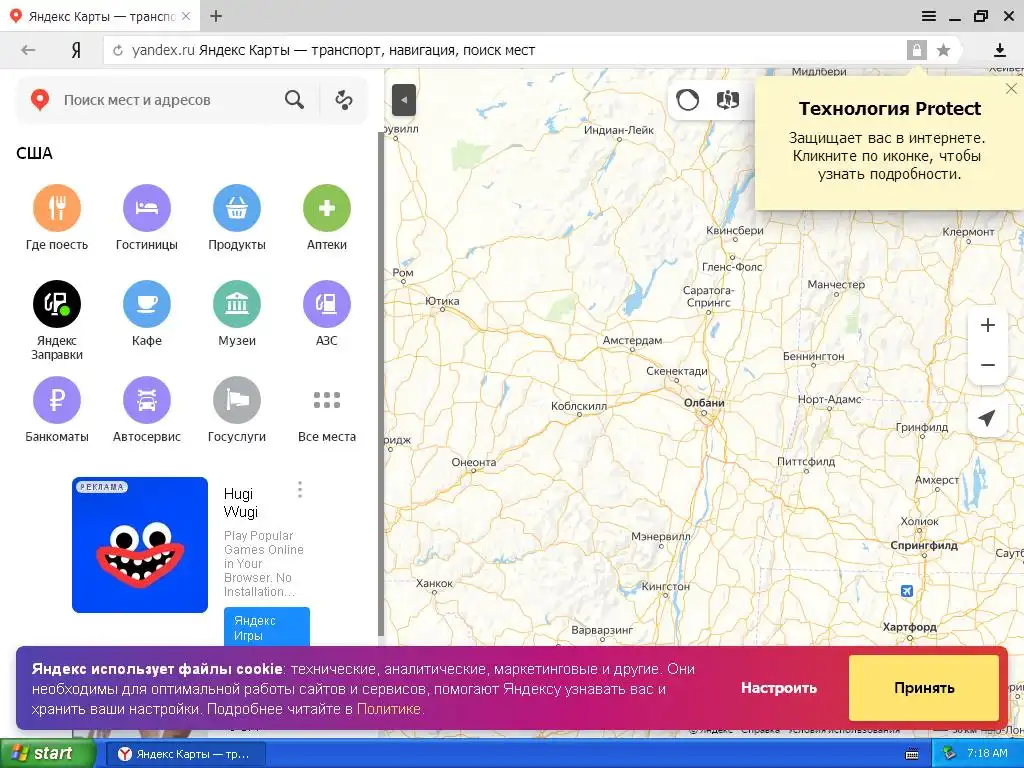Open the map layers icon

click(x=728, y=101)
